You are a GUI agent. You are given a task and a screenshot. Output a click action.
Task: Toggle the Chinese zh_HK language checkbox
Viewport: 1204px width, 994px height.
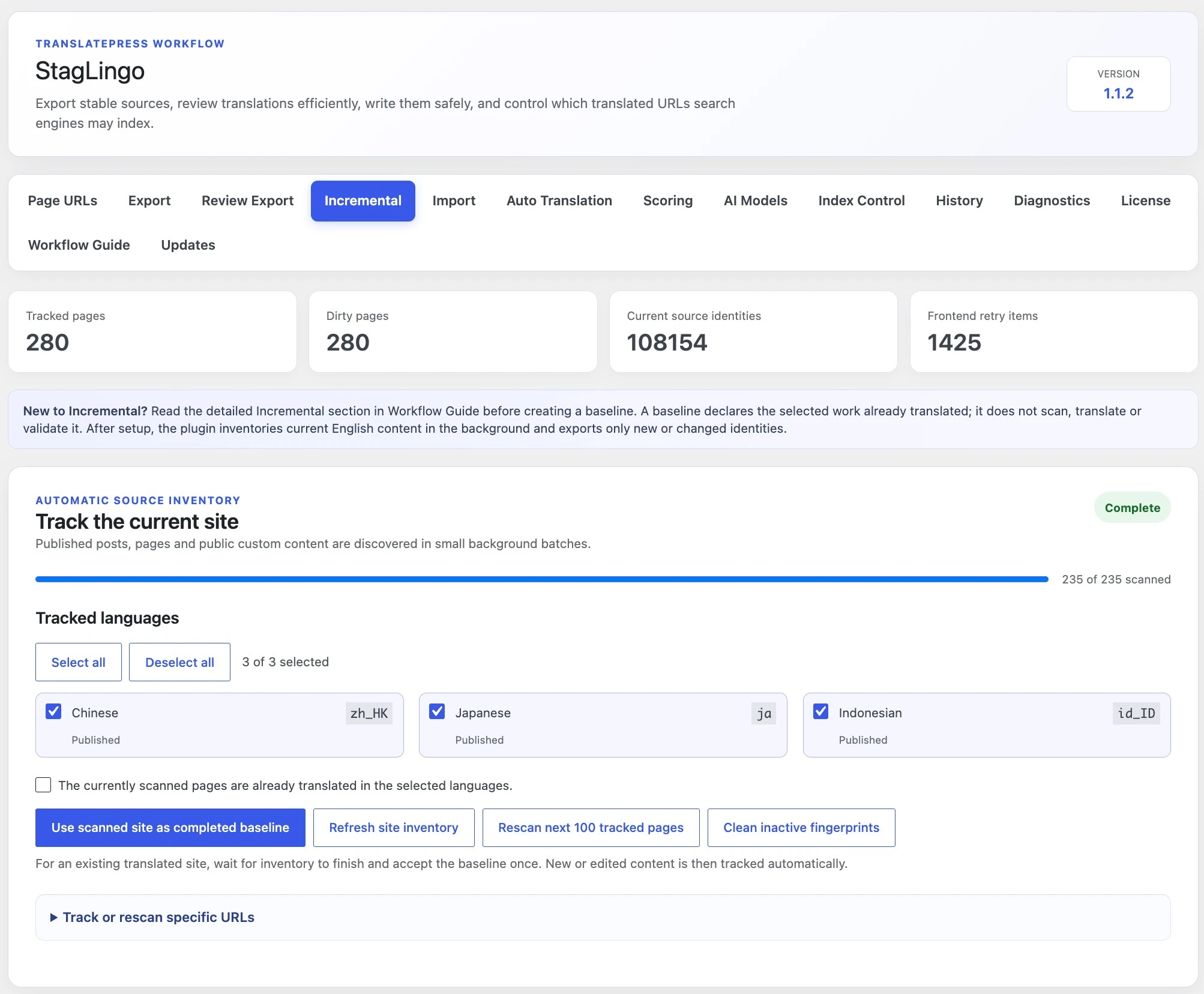click(x=53, y=712)
